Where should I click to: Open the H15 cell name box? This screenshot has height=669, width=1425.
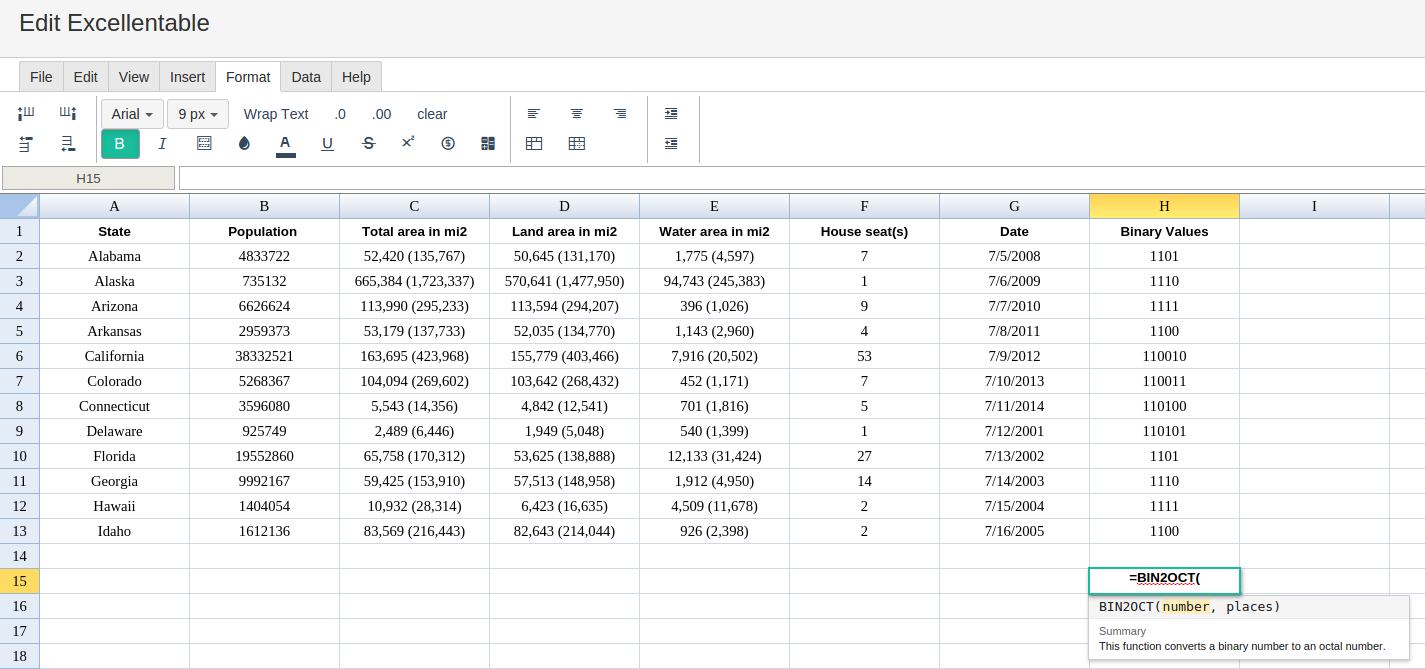click(x=89, y=178)
